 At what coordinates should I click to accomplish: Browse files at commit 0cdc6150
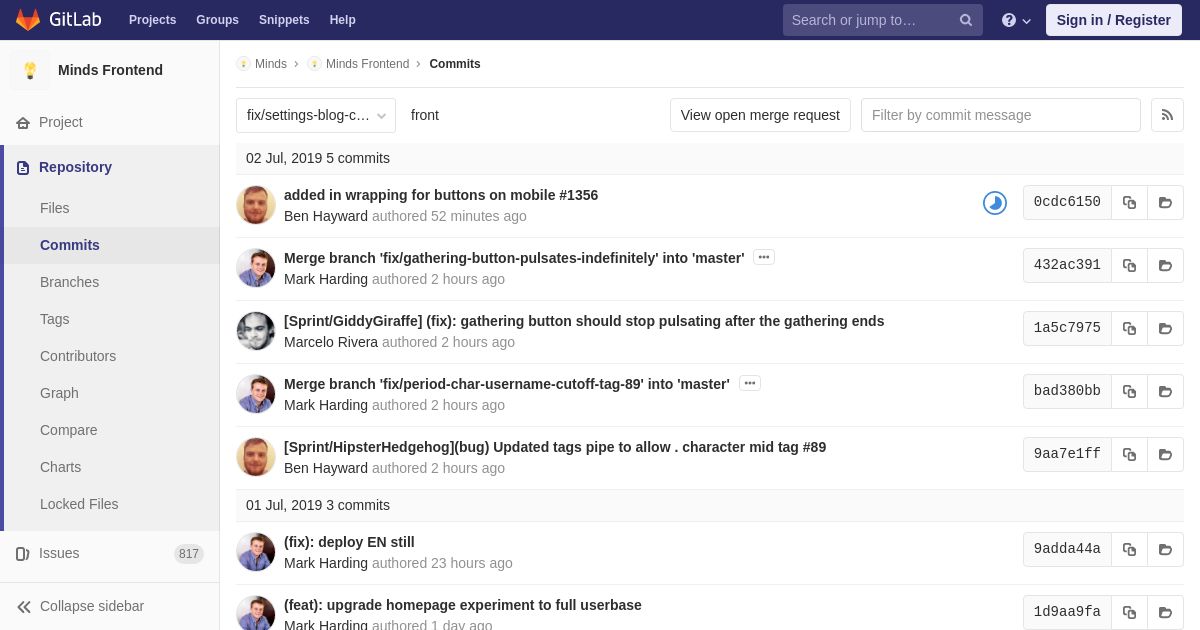(x=1165, y=202)
